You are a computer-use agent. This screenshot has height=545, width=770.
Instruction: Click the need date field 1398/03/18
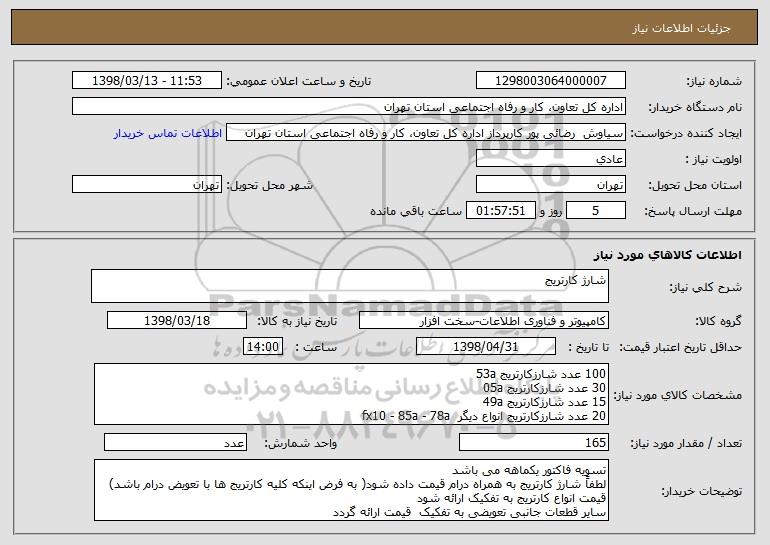coord(177,321)
